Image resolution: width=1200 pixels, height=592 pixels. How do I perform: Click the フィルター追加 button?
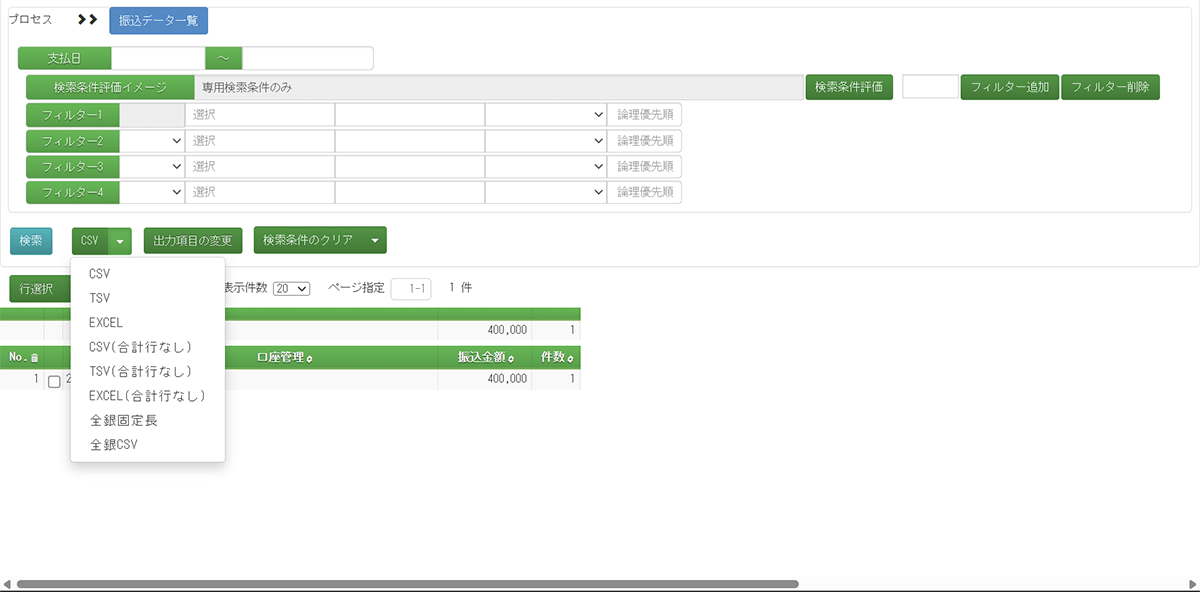pyautogui.click(x=1010, y=87)
